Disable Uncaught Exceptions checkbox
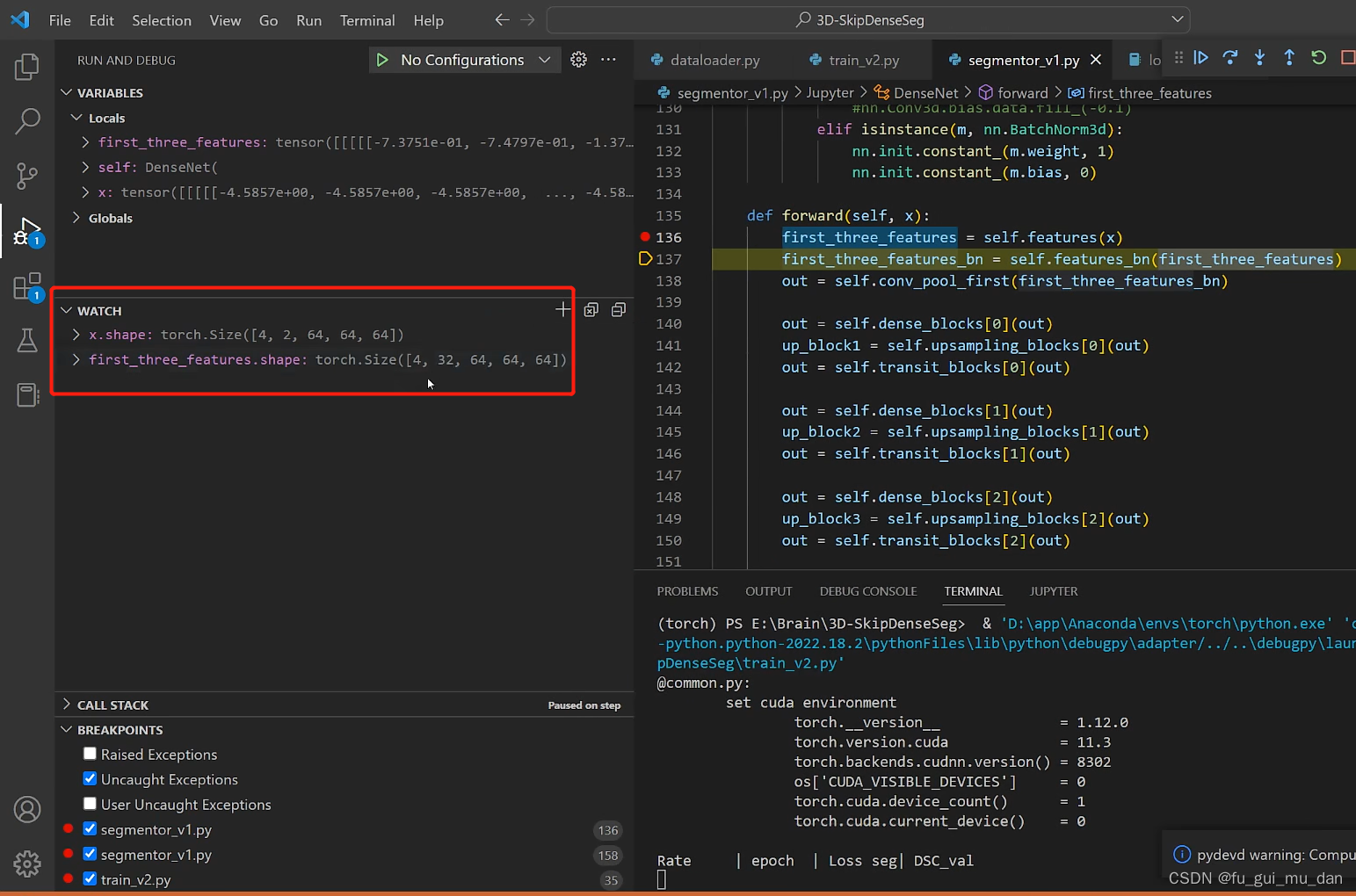 click(x=90, y=778)
